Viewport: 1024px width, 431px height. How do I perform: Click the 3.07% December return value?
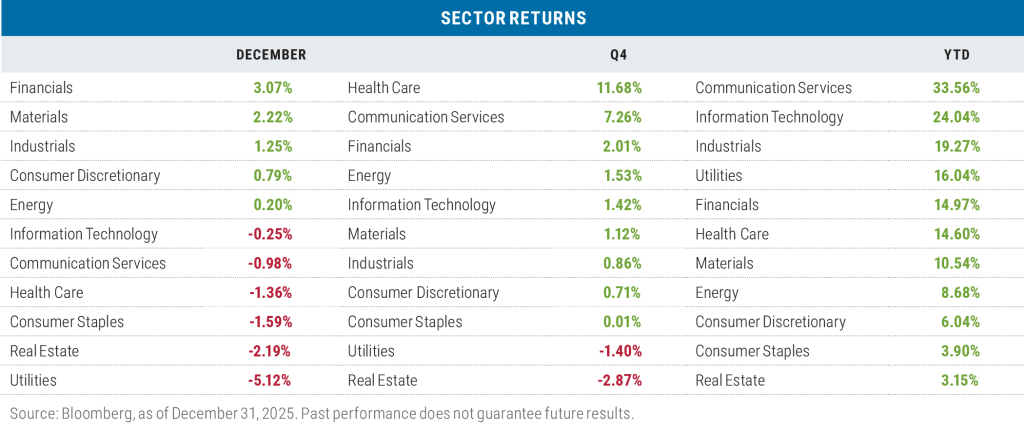(272, 88)
